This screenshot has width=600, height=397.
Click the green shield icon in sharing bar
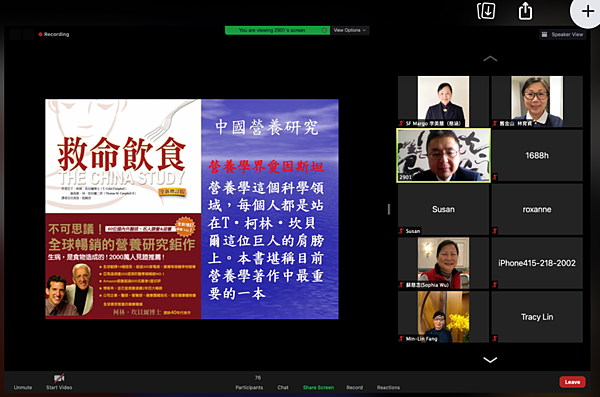(x=324, y=30)
